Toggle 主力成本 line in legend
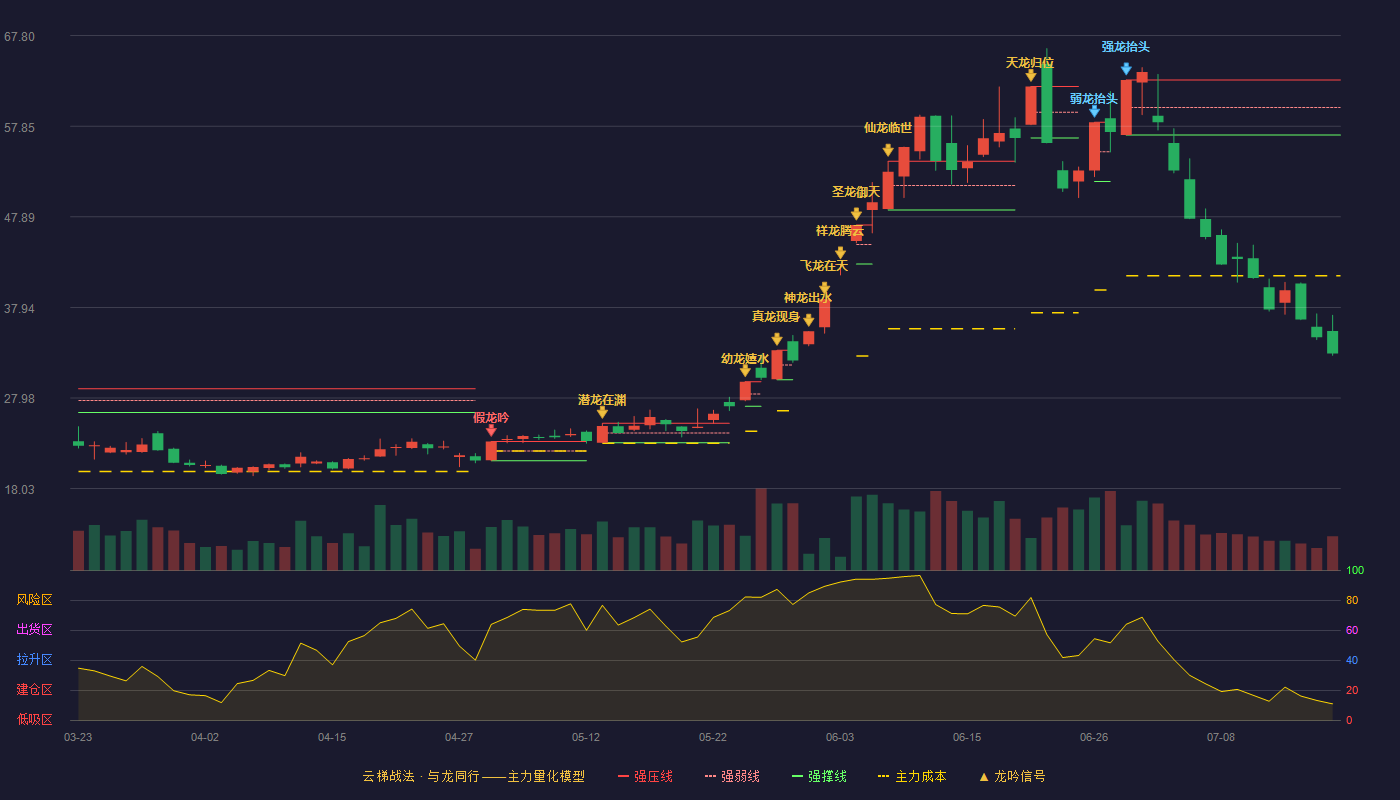The width and height of the screenshot is (1400, 800). pos(912,776)
